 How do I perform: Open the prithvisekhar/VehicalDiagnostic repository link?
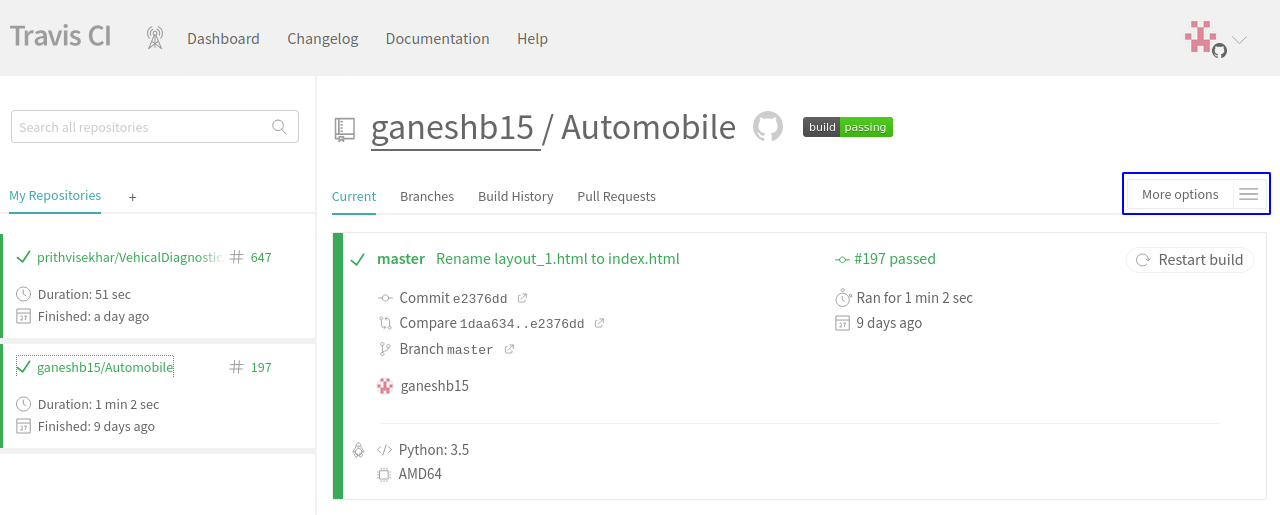(128, 257)
